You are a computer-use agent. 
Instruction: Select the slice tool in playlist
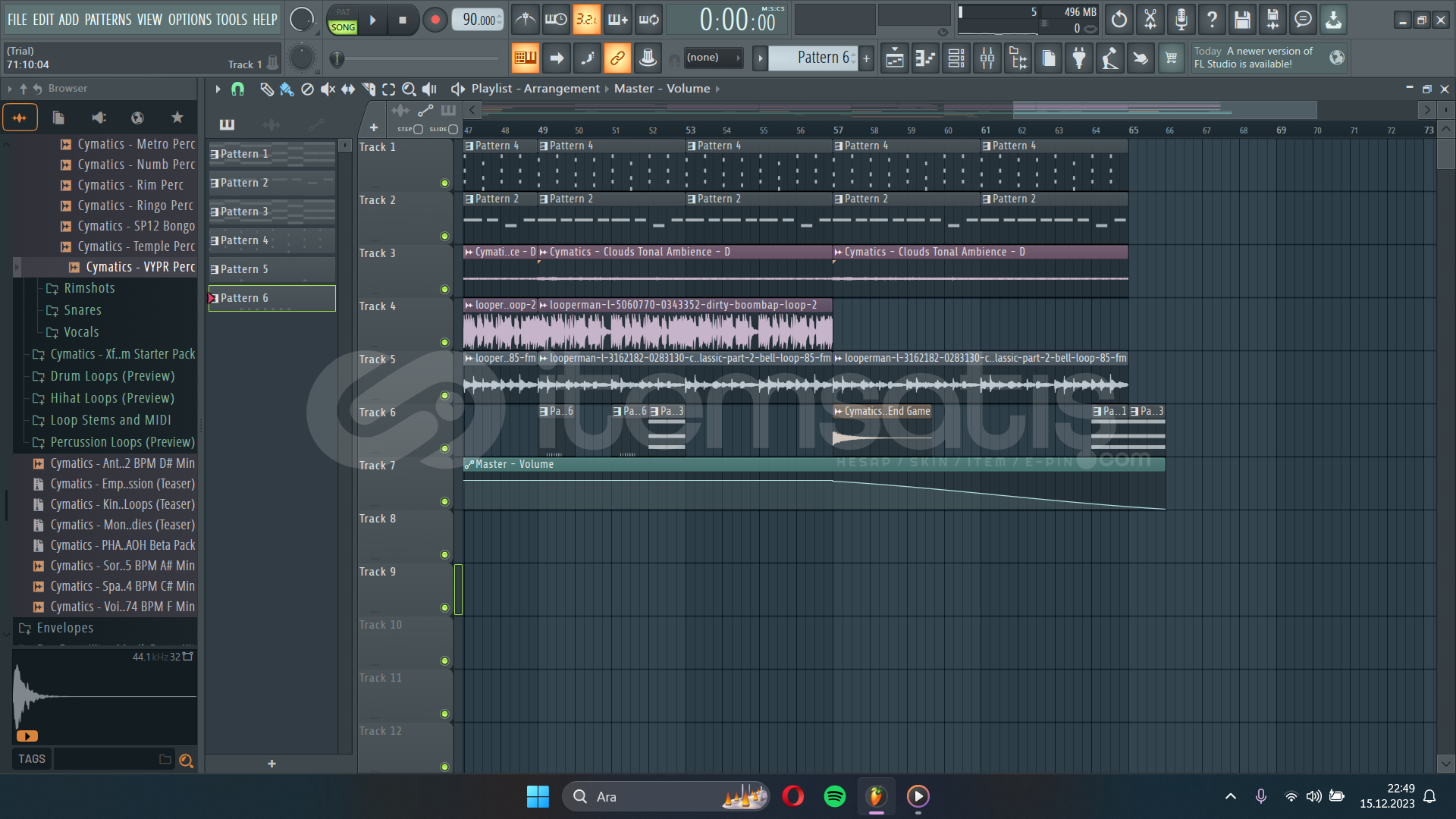[x=369, y=89]
